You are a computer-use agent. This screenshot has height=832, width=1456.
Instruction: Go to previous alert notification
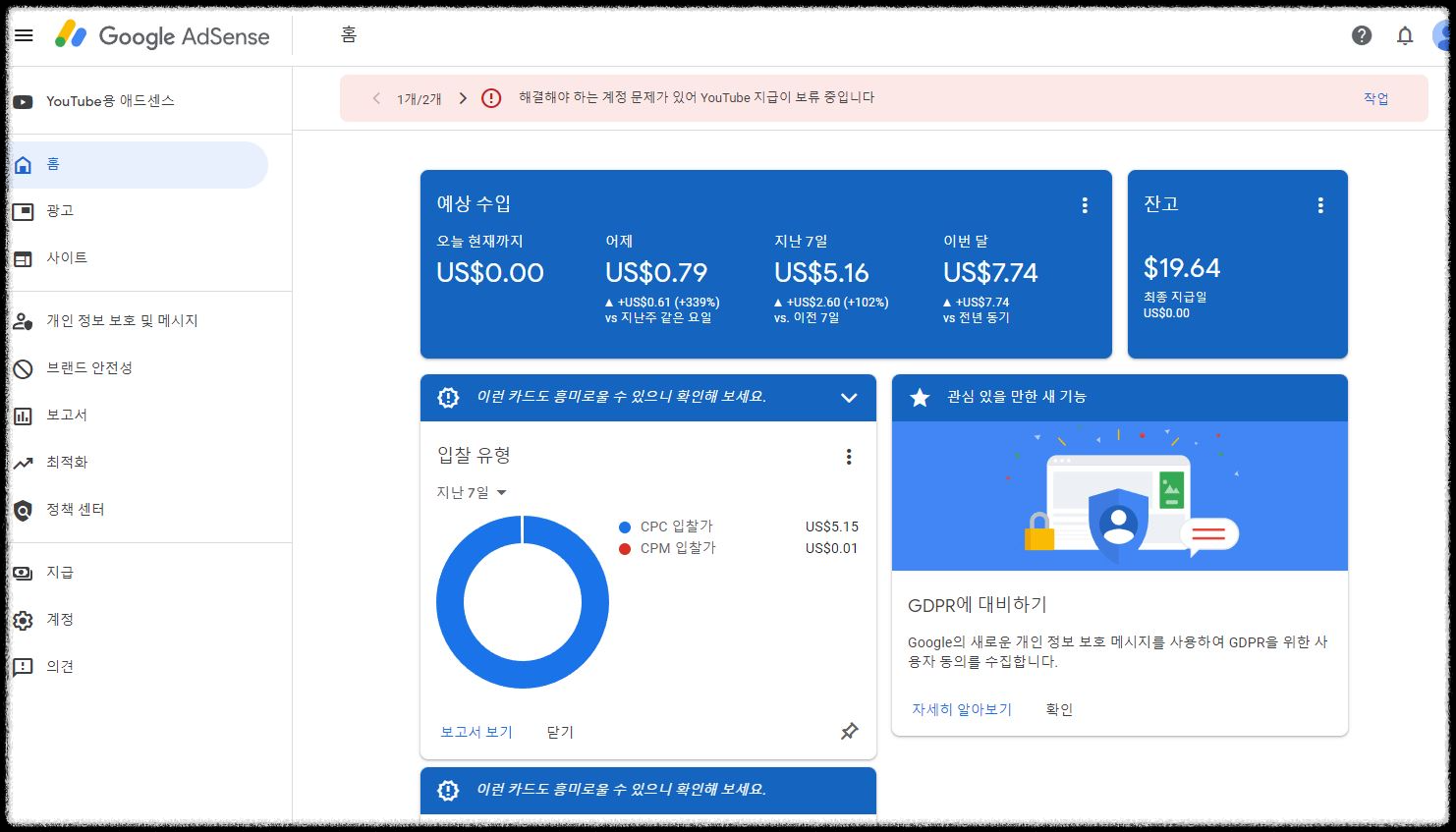click(375, 98)
